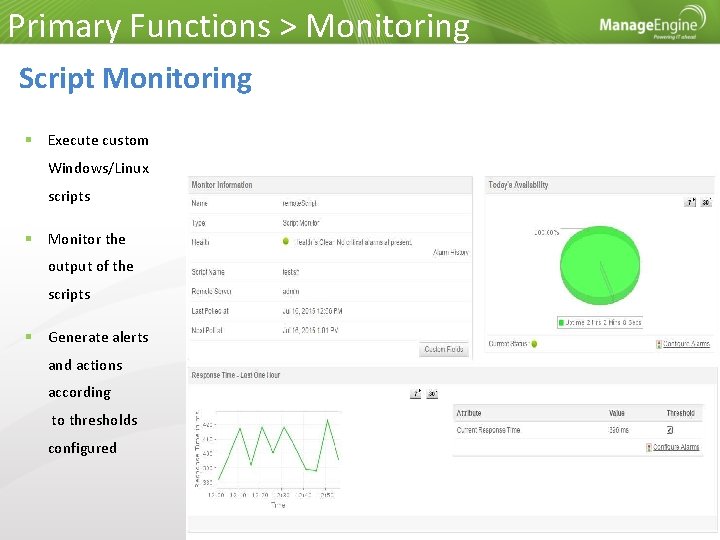This screenshot has width=720, height=540.
Task: Click the green availability pie chart
Action: tap(600, 265)
